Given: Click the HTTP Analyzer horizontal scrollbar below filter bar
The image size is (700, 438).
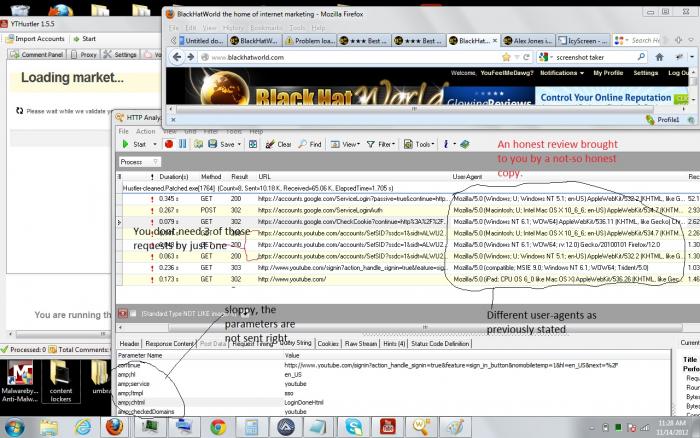Looking at the screenshot, I should click(x=425, y=327).
